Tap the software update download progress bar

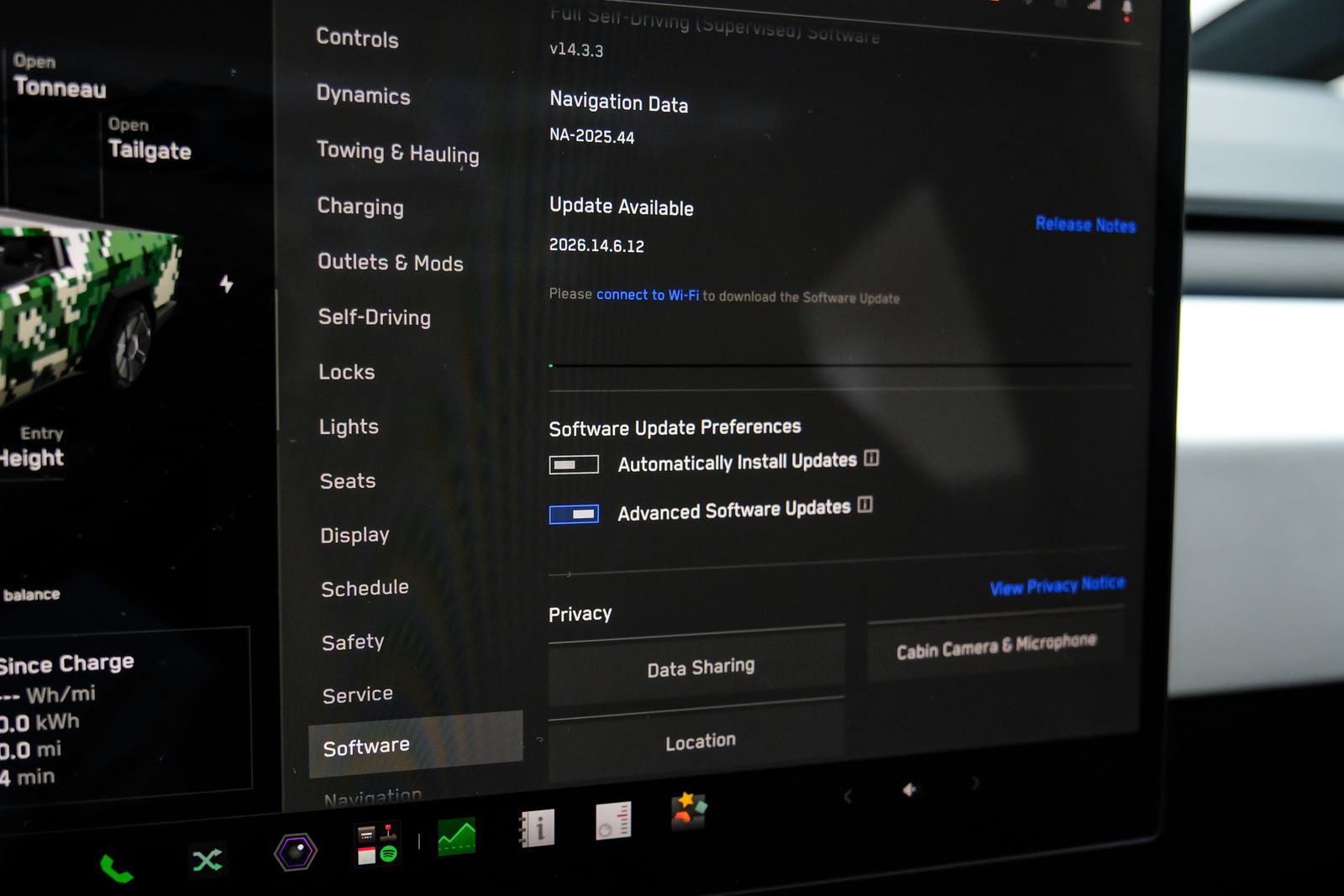point(840,365)
